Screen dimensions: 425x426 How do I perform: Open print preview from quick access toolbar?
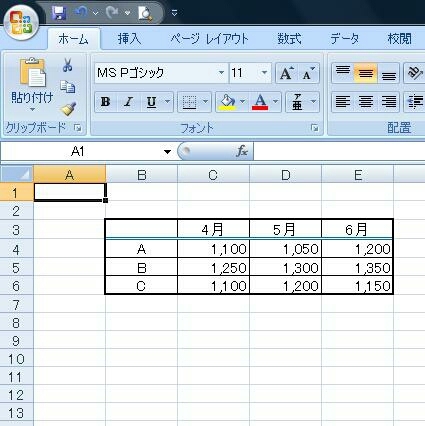[x=146, y=13]
